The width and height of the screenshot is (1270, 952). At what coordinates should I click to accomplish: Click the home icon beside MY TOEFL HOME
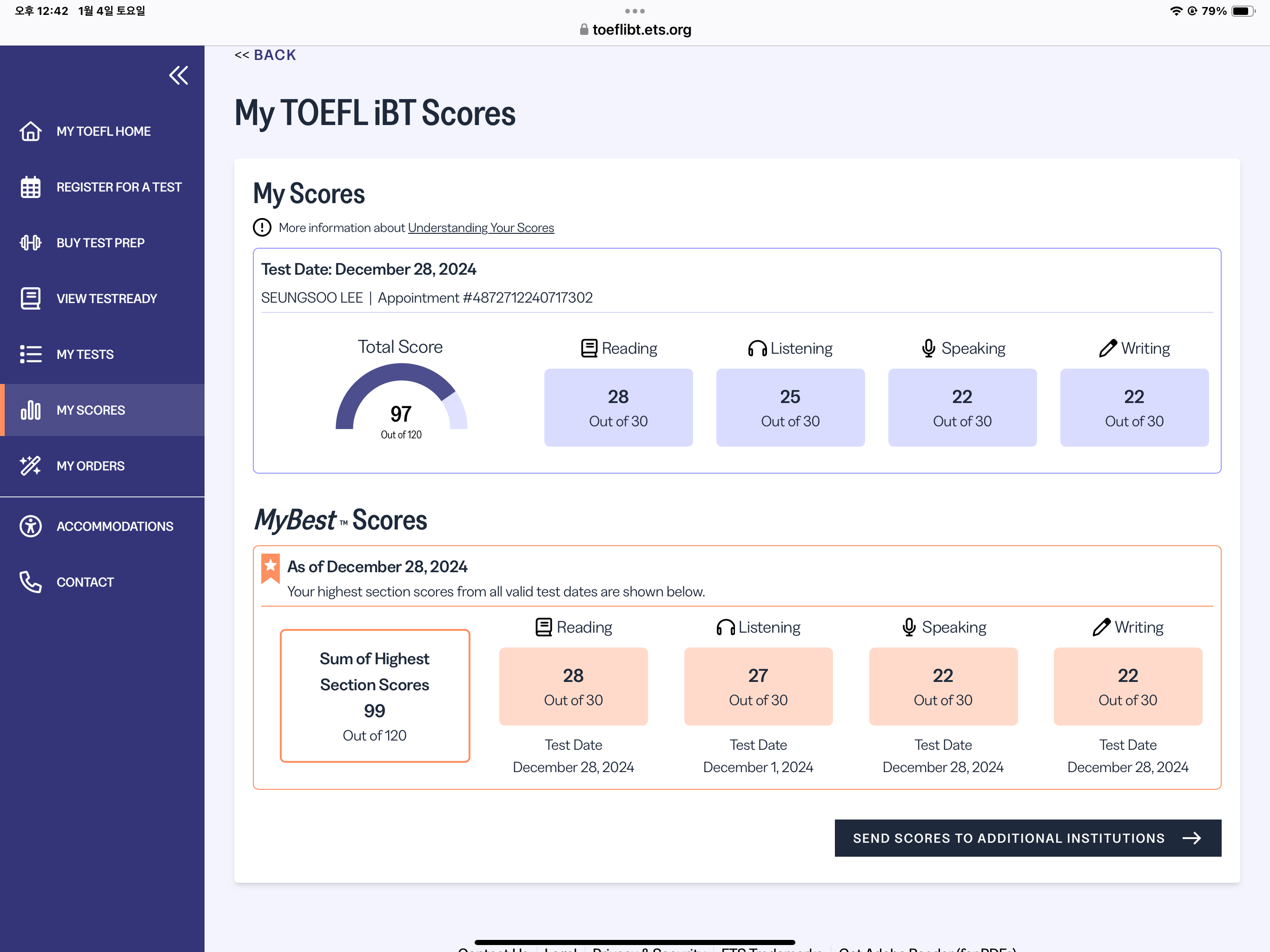pyautogui.click(x=30, y=131)
